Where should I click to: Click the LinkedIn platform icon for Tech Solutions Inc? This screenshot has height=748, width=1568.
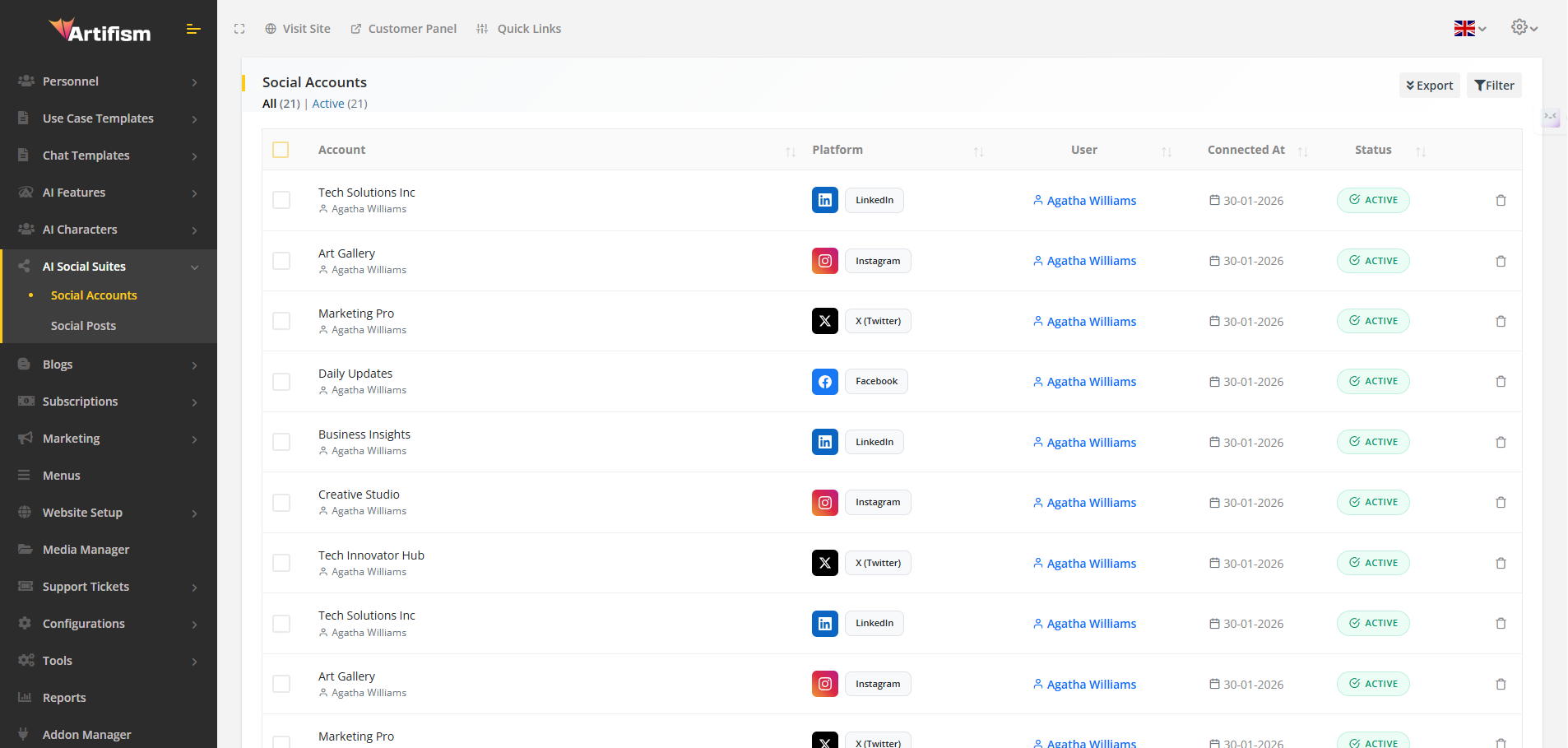click(824, 200)
